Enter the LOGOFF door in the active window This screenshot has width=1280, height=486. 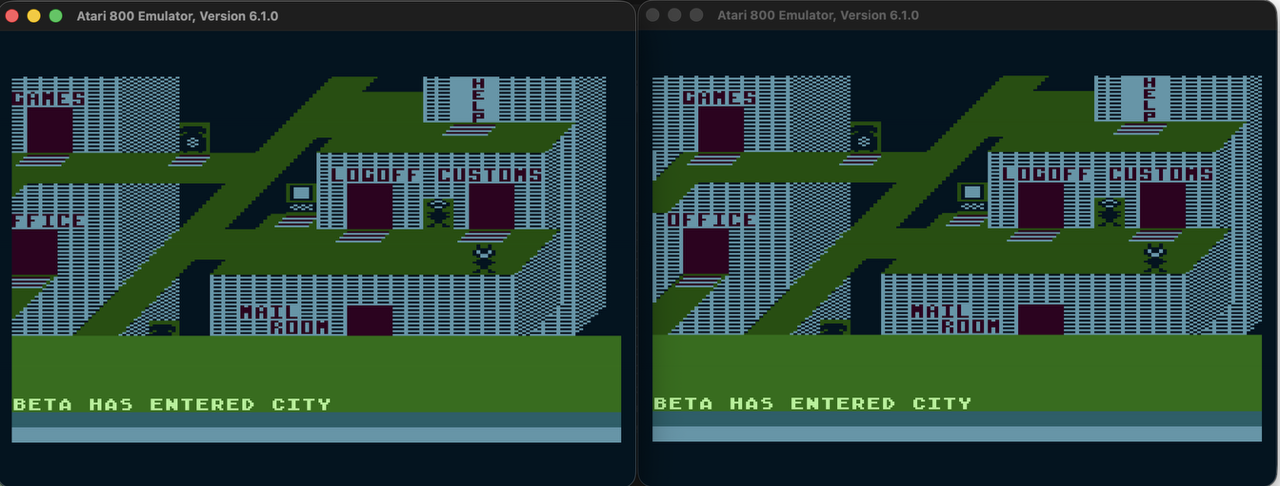pos(369,207)
